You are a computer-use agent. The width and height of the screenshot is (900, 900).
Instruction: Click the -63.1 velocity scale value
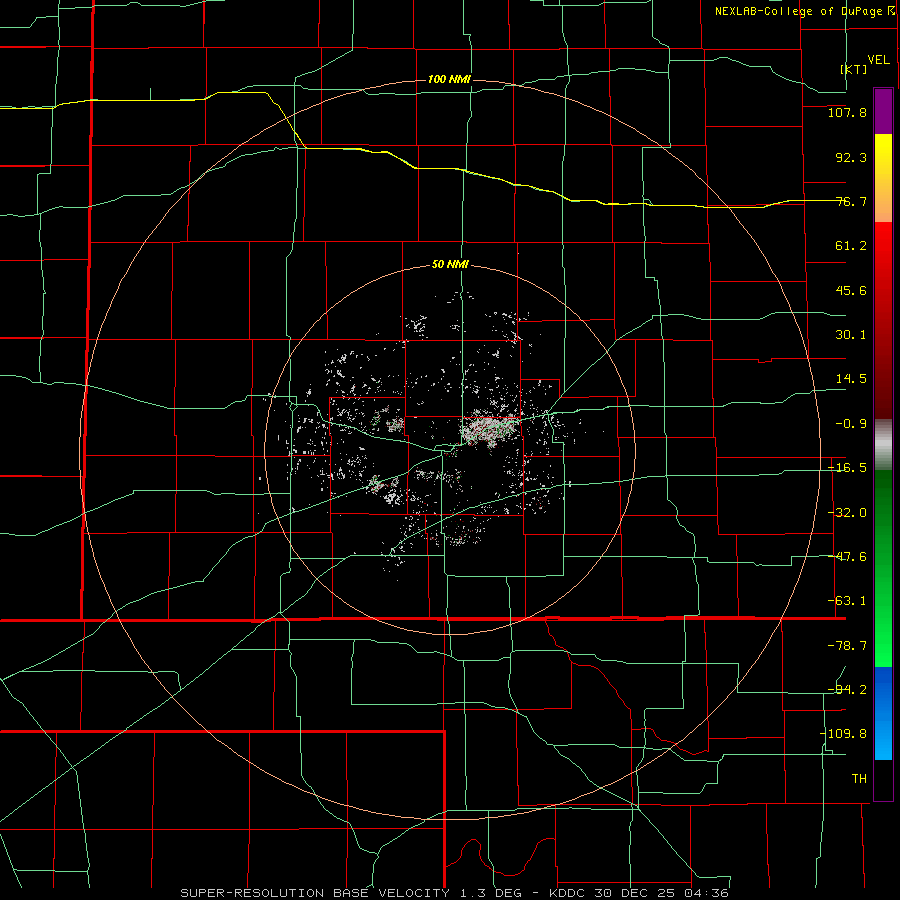click(x=847, y=601)
